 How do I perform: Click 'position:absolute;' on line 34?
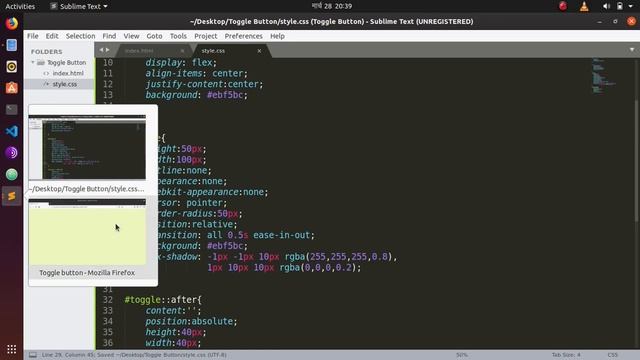point(191,322)
